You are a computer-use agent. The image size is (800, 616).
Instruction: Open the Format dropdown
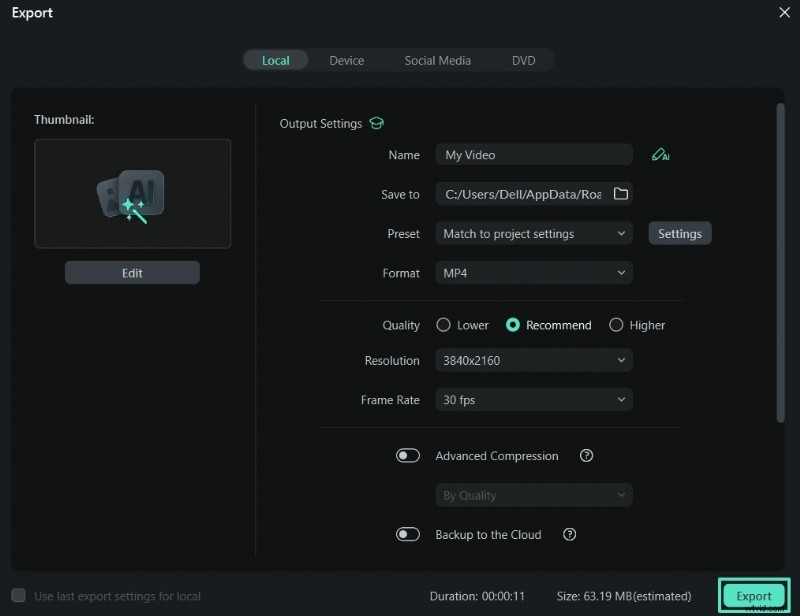point(533,272)
